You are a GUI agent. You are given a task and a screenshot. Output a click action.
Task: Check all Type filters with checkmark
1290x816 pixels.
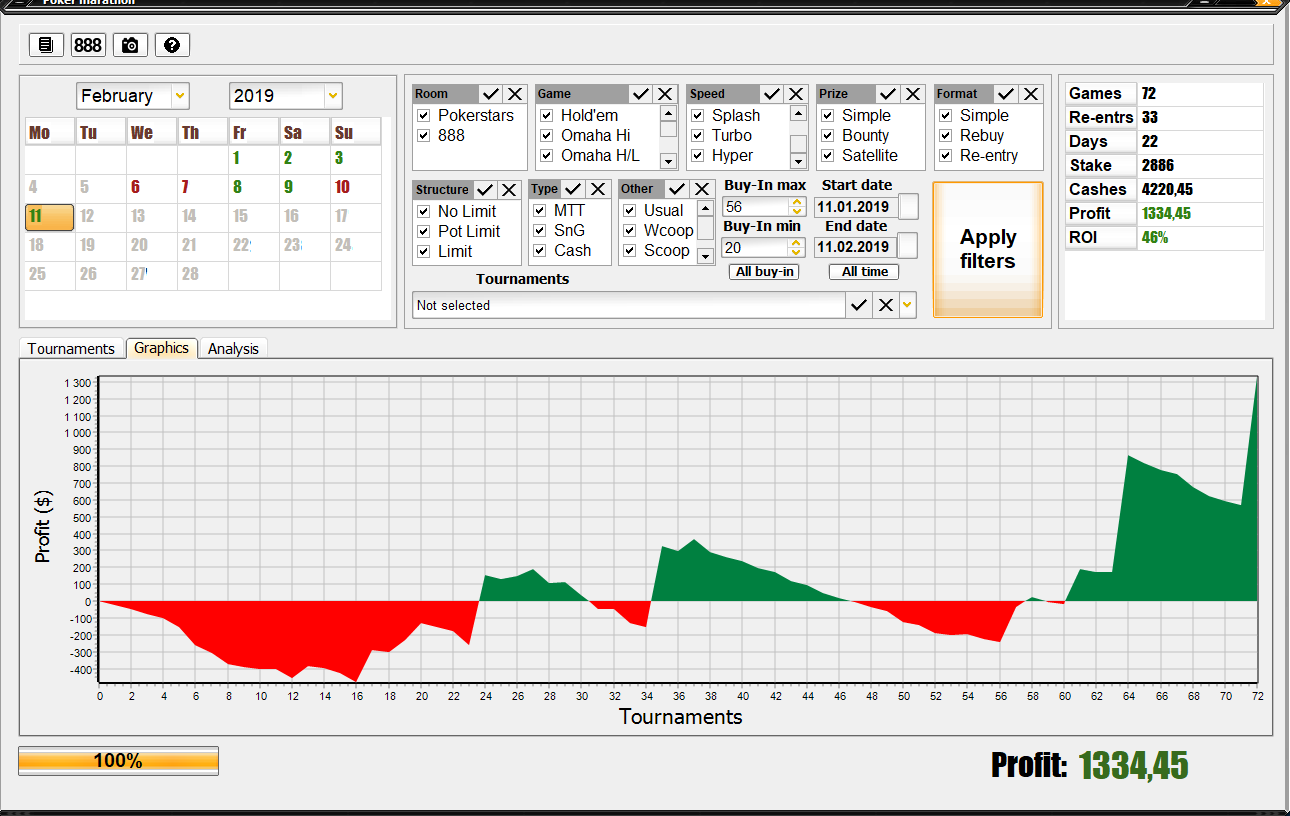pos(574,189)
